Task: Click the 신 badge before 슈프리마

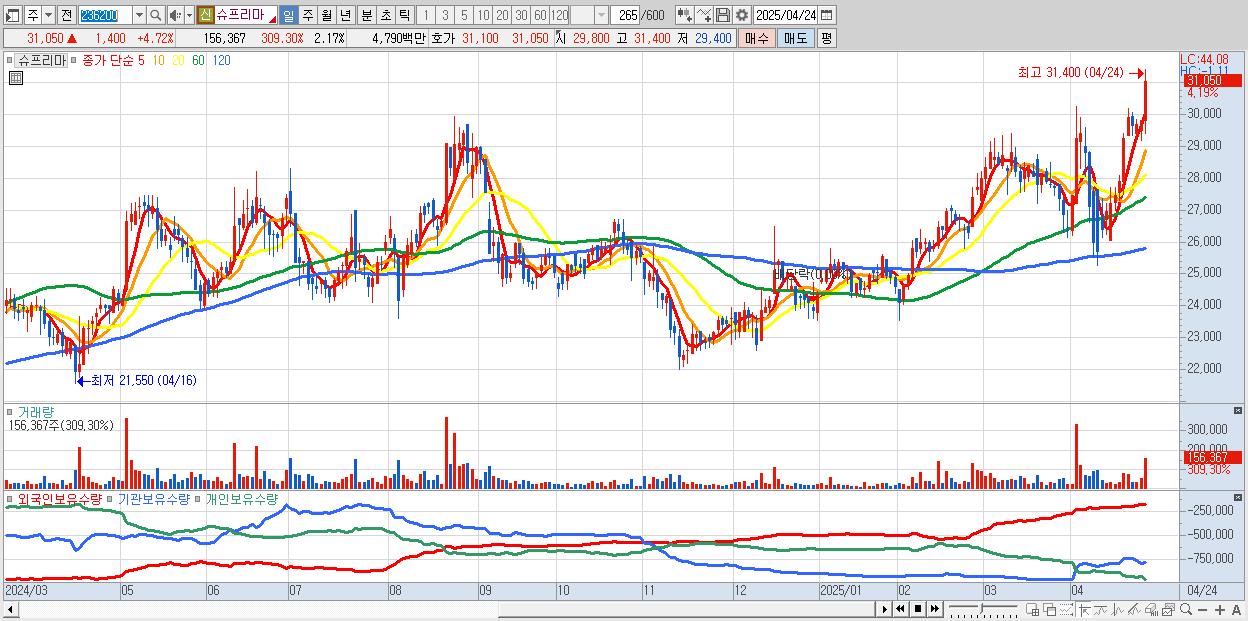Action: click(x=204, y=15)
